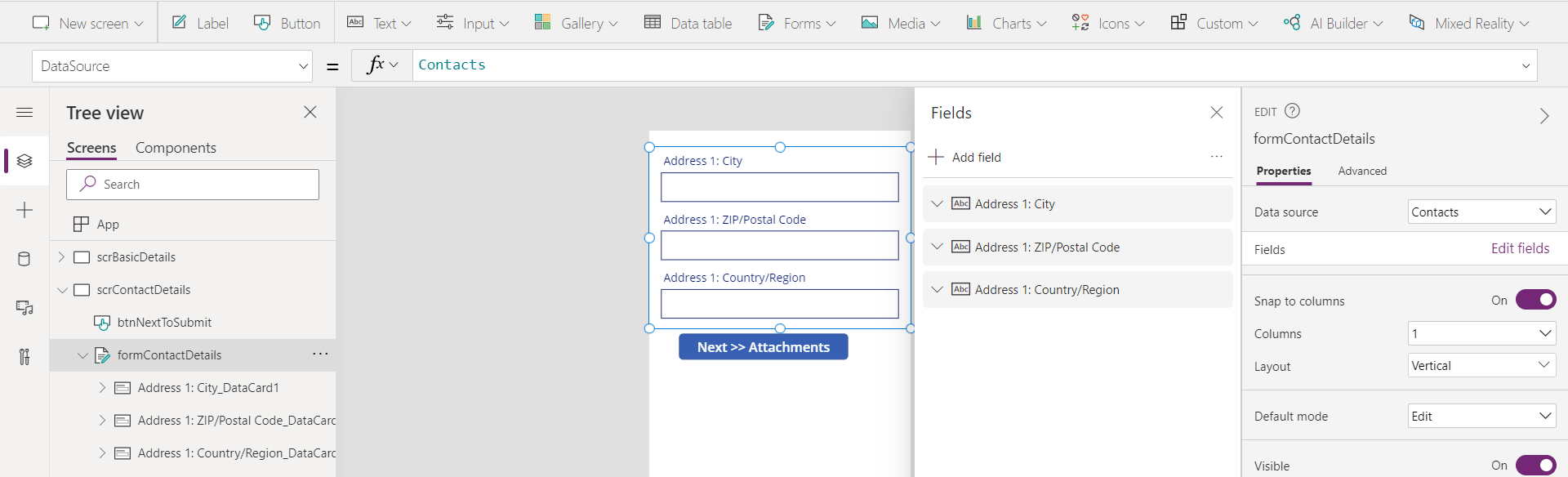
Task: Expand Address 1: ZIP/Postal Code_DataCard node
Action: [102, 421]
